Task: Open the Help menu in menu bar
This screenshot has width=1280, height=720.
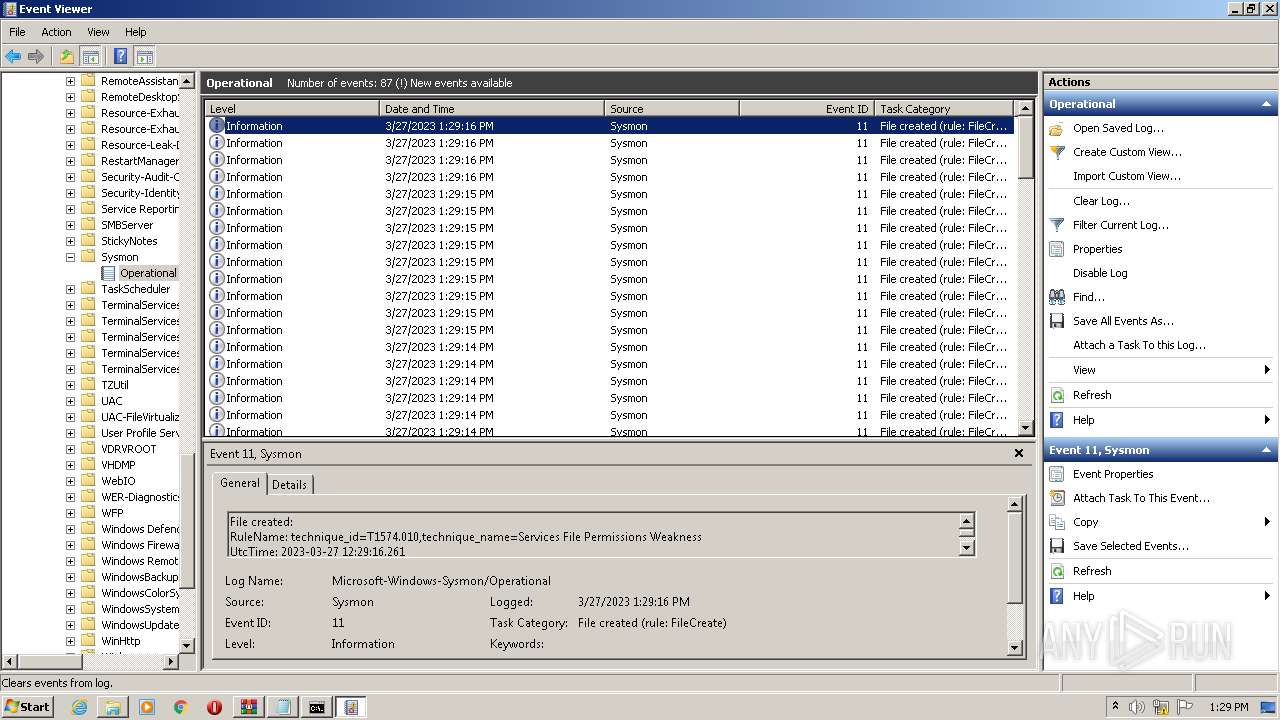Action: pos(136,32)
